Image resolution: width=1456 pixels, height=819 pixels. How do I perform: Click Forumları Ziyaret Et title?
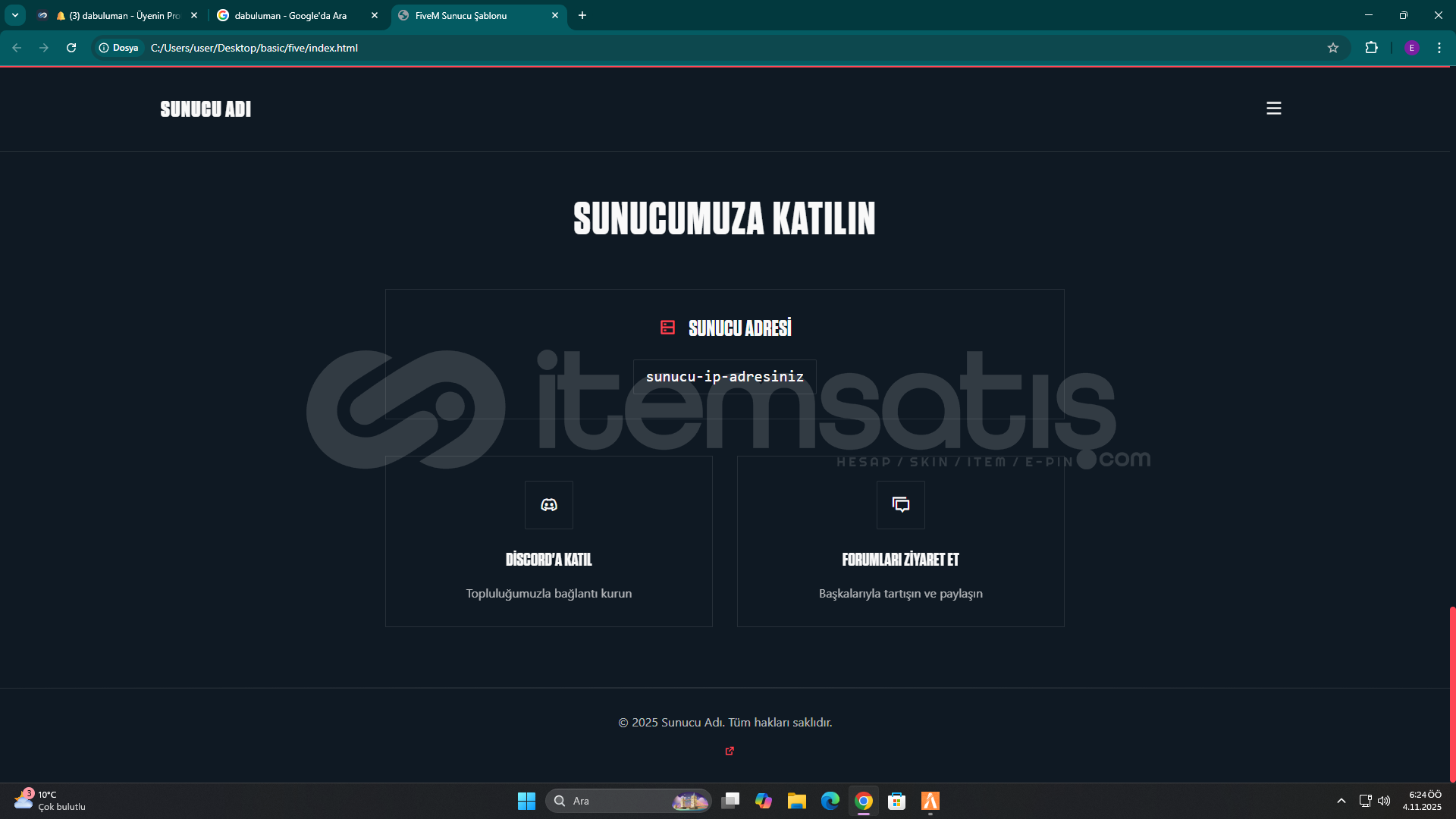point(900,560)
